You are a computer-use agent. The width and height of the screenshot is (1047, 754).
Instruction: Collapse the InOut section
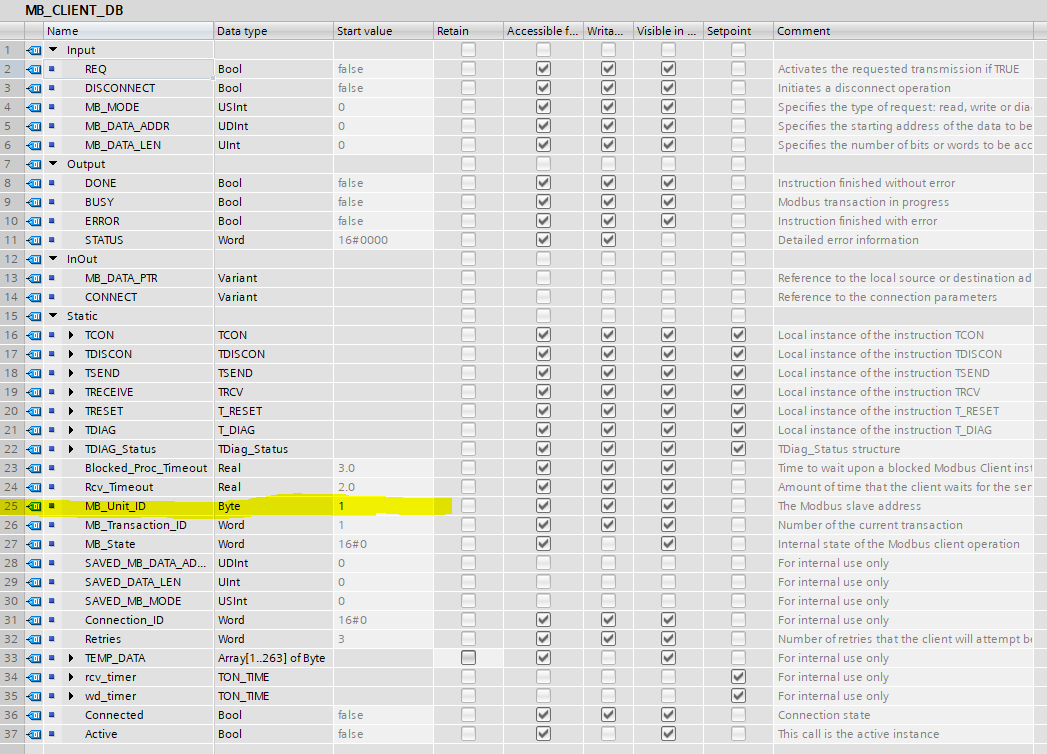(53, 259)
